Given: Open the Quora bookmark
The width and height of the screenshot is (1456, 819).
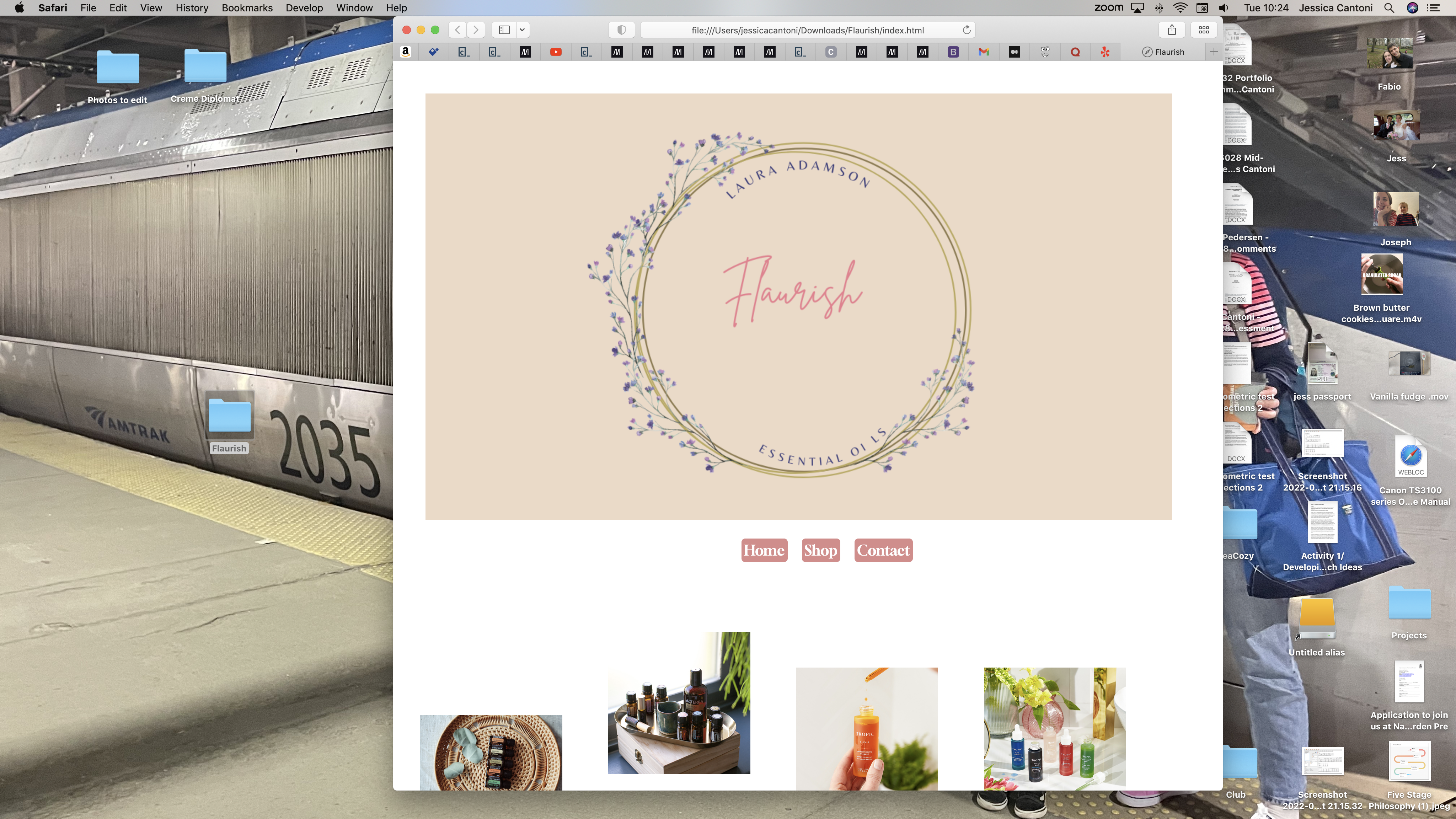Looking at the screenshot, I should tap(1075, 52).
